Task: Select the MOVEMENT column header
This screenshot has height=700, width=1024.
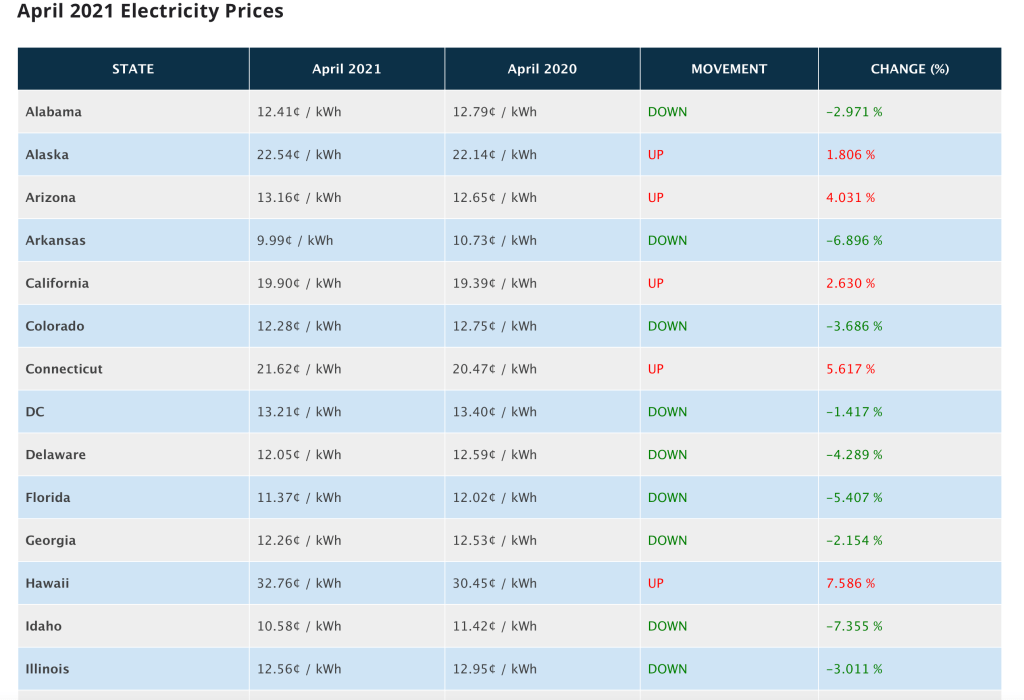Action: point(729,69)
